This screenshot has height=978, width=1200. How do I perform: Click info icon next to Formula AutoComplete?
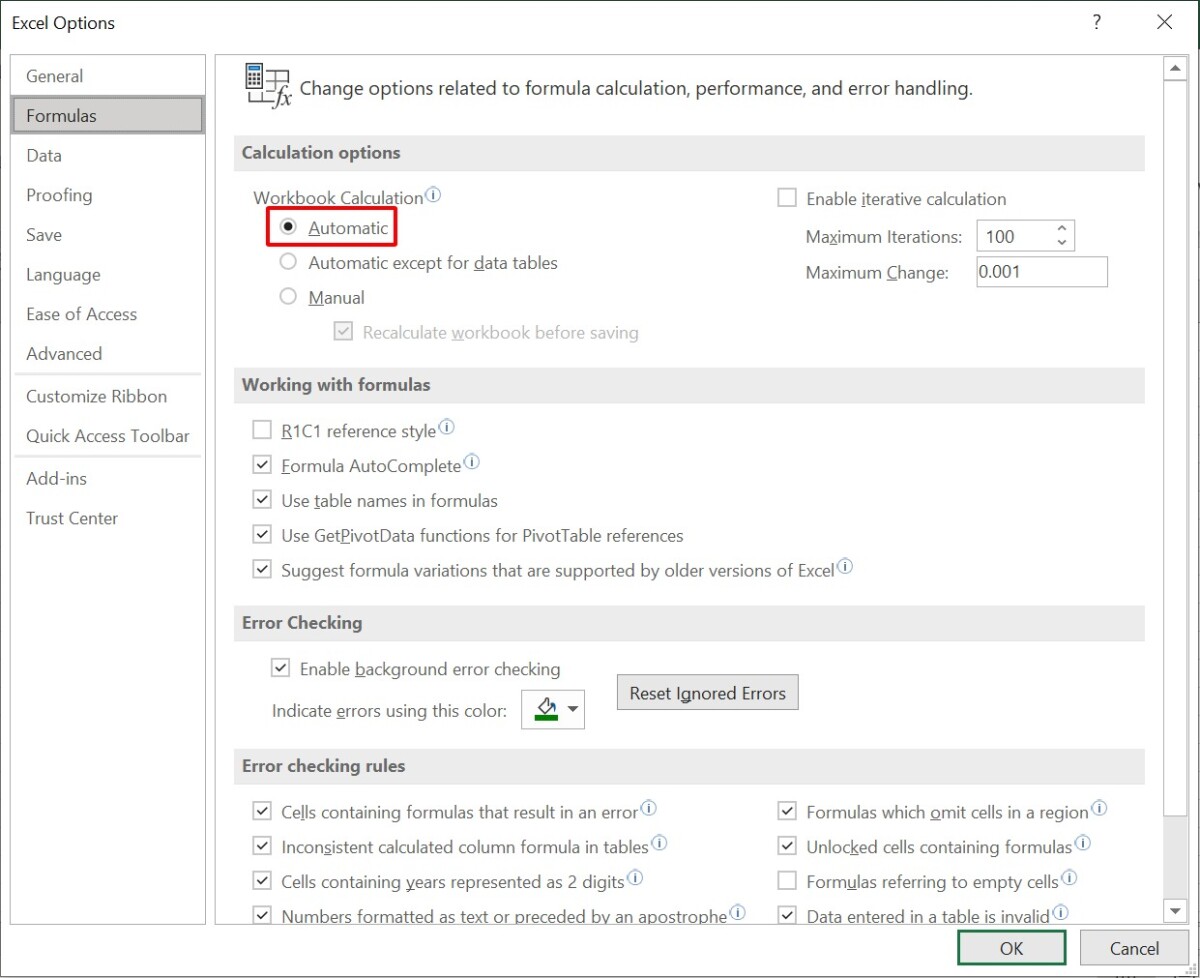tap(472, 462)
